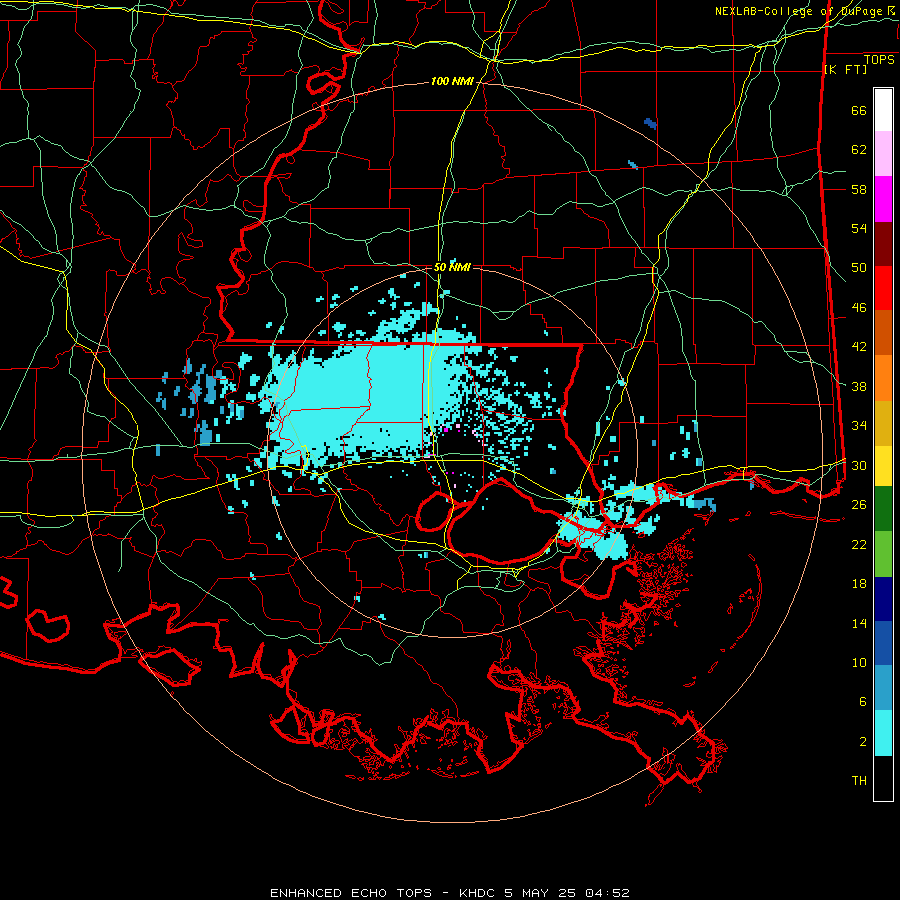Click the 'TOPS' legend title
Image resolution: width=900 pixels, height=900 pixels.
click(x=879, y=60)
